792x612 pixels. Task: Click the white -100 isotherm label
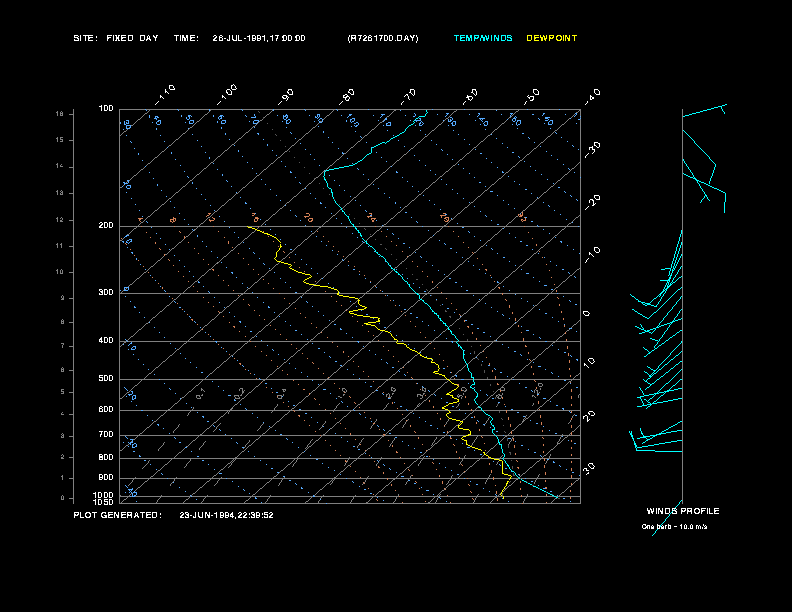tap(227, 94)
